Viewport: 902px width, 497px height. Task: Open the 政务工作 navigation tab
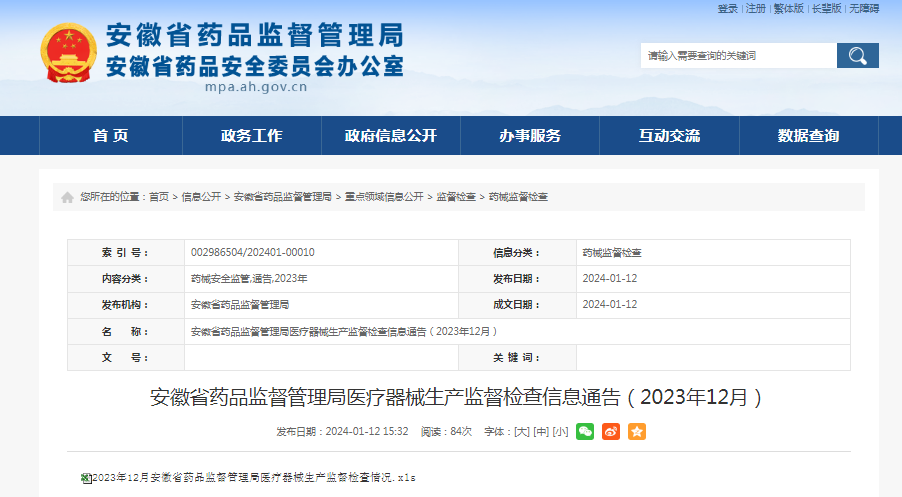coord(251,135)
